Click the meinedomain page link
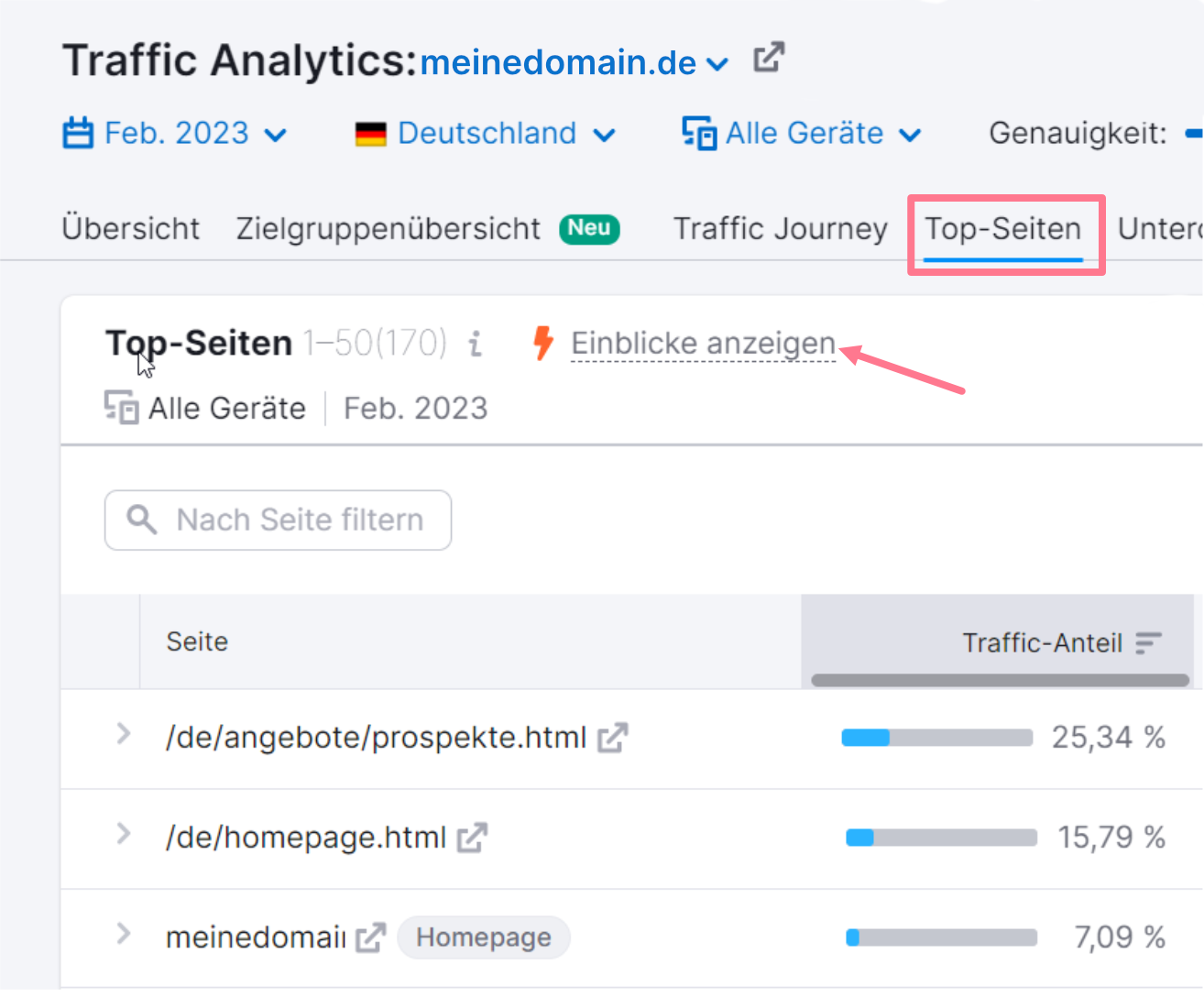Image resolution: width=1204 pixels, height=1008 pixels. click(x=256, y=937)
